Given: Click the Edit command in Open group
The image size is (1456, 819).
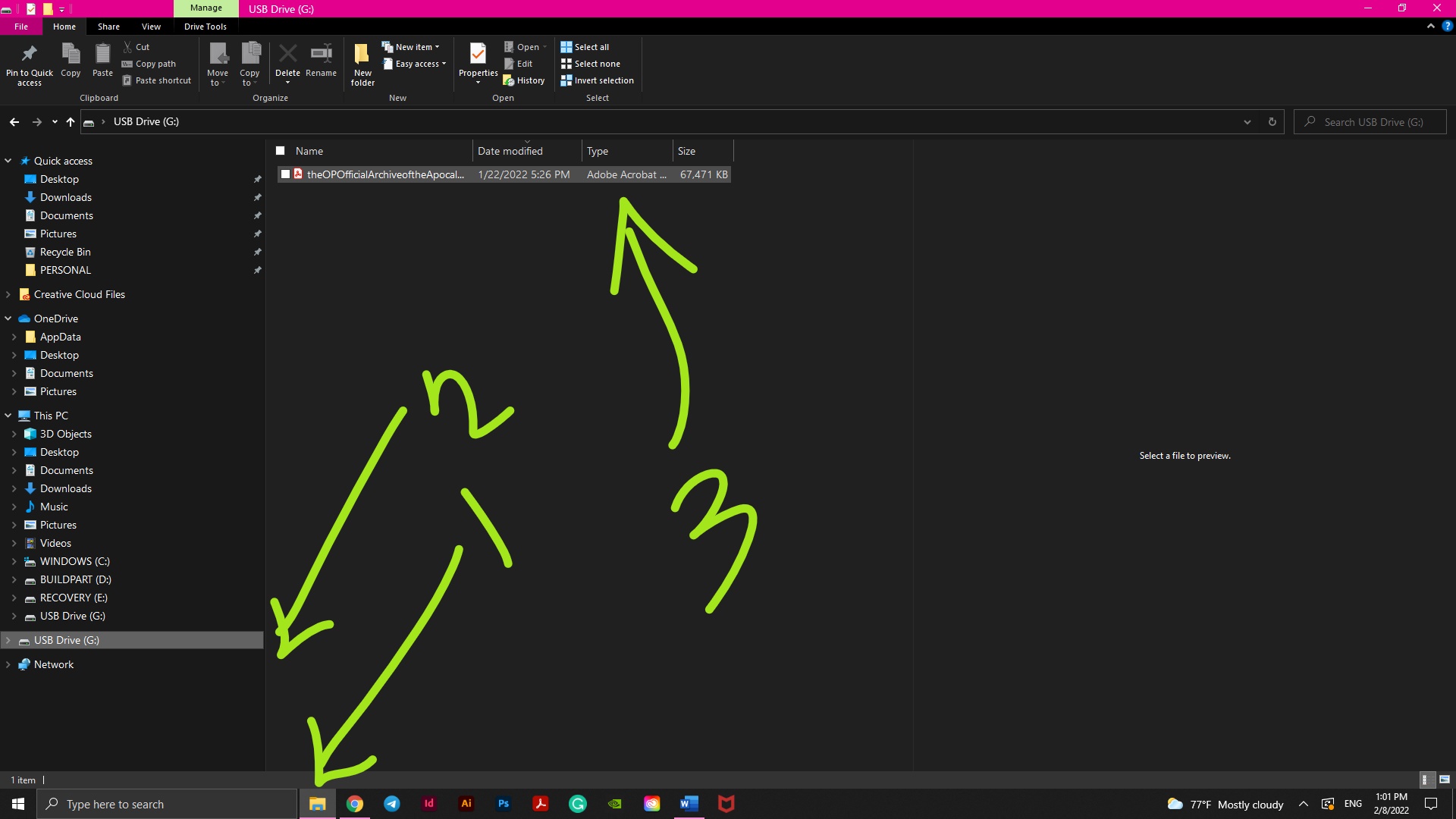Looking at the screenshot, I should point(519,64).
